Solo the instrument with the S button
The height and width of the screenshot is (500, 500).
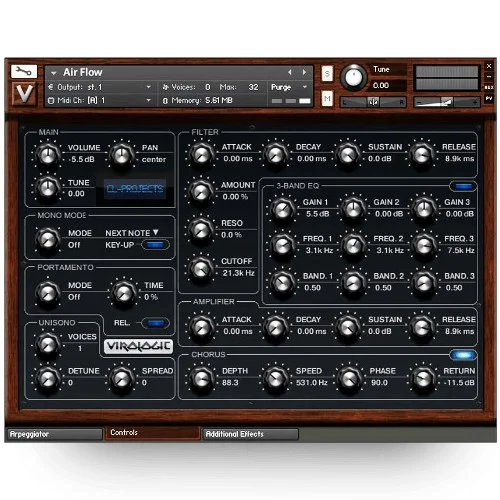coord(327,74)
